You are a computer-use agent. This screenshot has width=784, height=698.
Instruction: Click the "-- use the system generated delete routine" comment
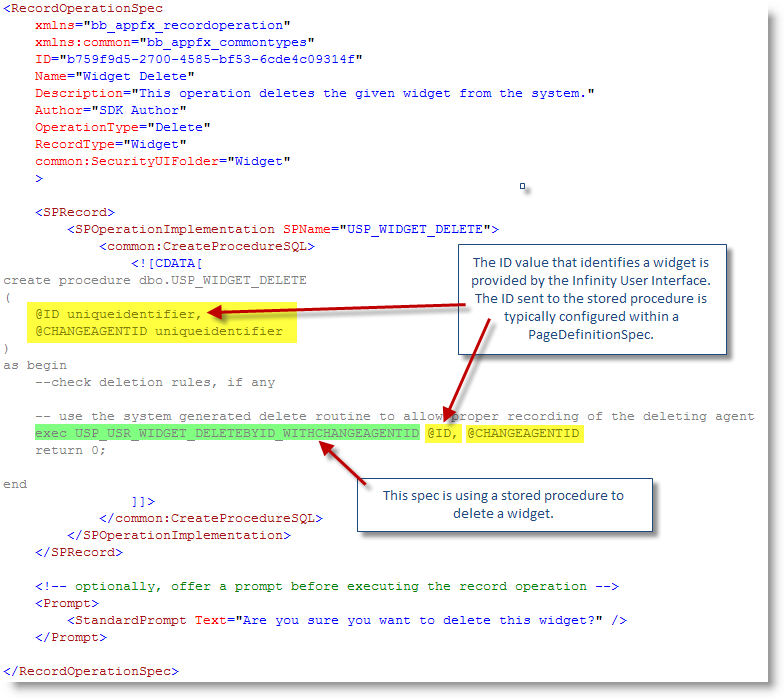tap(394, 416)
